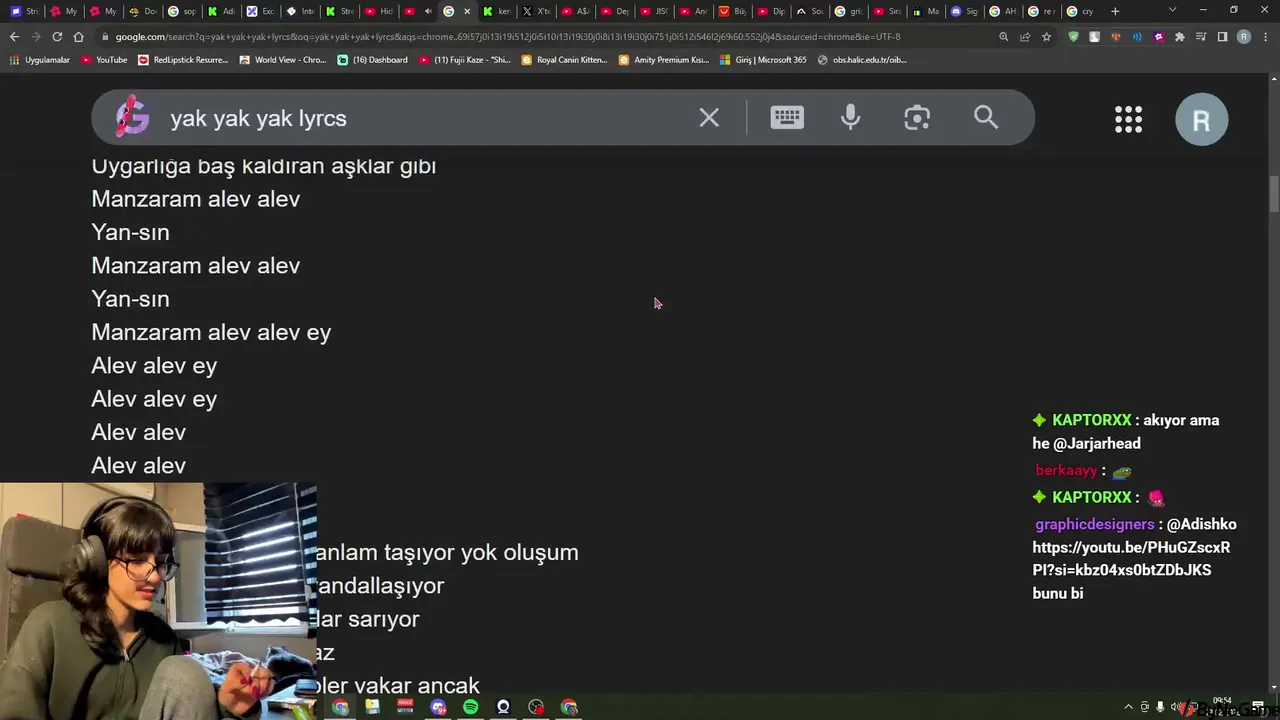Open the Google account avatar R
The height and width of the screenshot is (720, 1280).
click(1201, 119)
